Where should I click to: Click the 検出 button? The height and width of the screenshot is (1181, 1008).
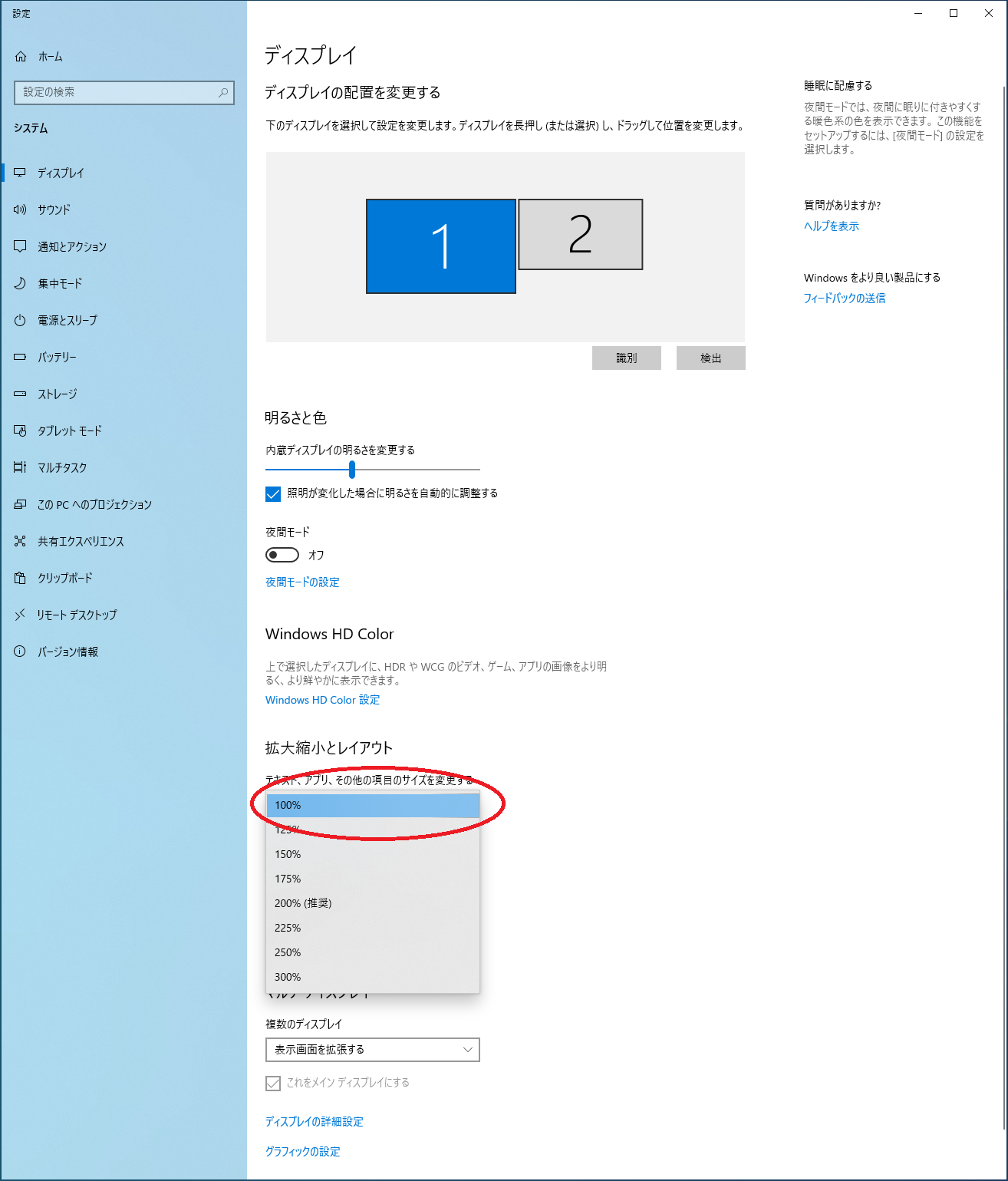711,358
